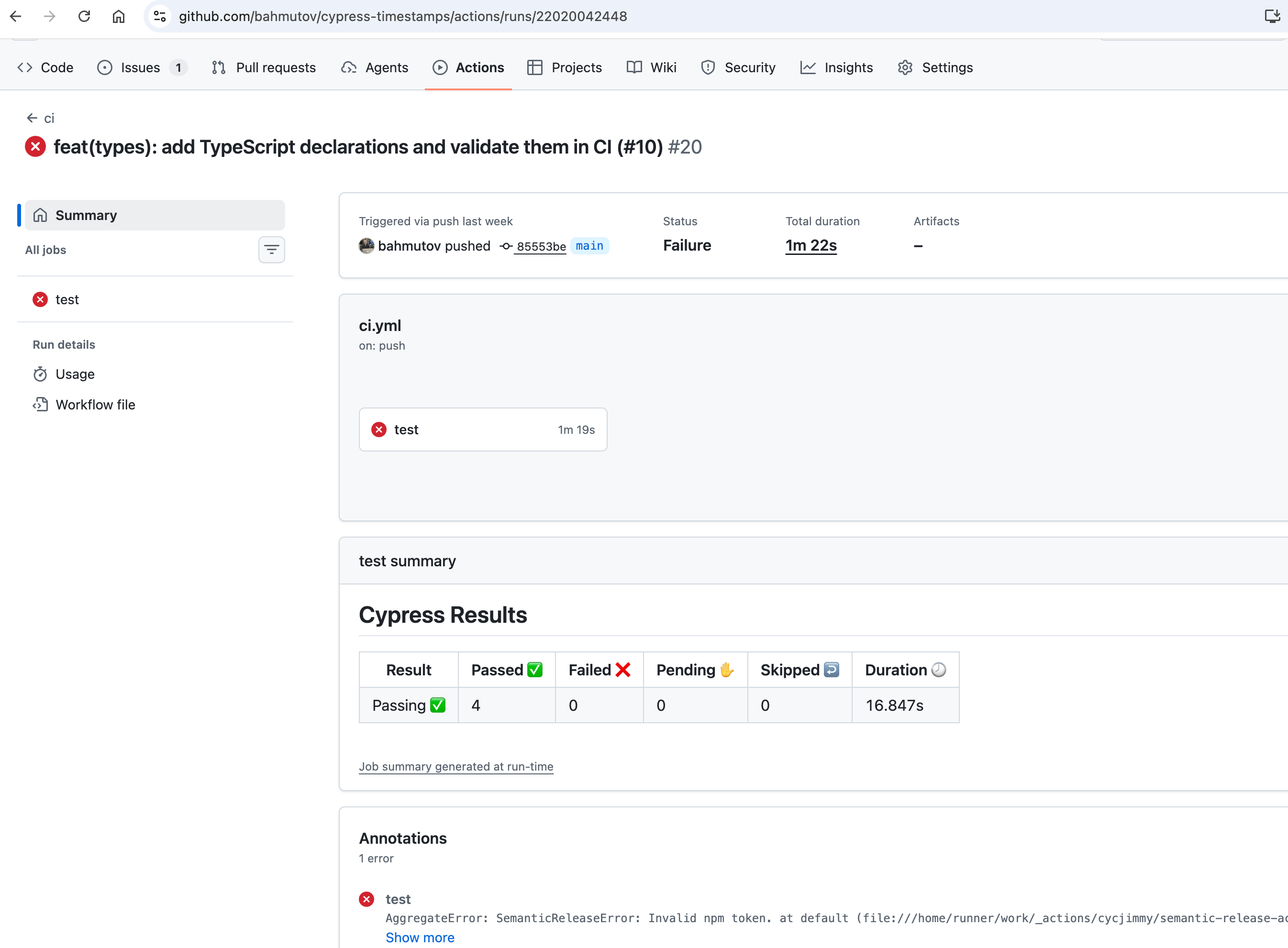Select Summary in the left sidebar
The width and height of the screenshot is (1288, 948).
86,215
